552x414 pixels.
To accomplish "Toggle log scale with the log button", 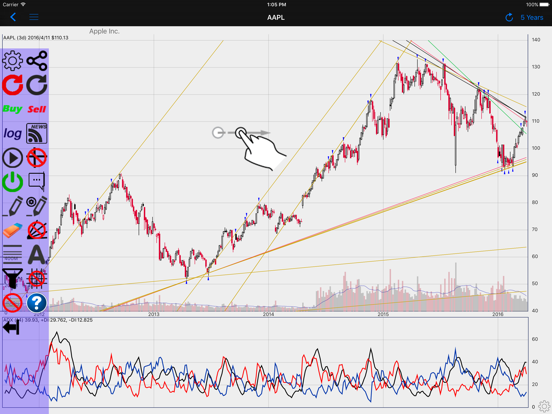I will click(12, 133).
